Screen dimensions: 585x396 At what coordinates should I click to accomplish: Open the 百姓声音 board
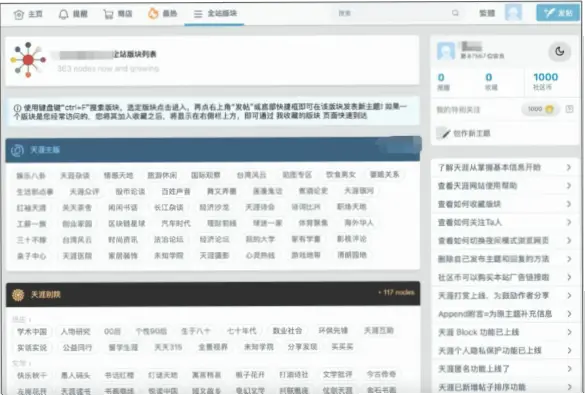(176, 191)
